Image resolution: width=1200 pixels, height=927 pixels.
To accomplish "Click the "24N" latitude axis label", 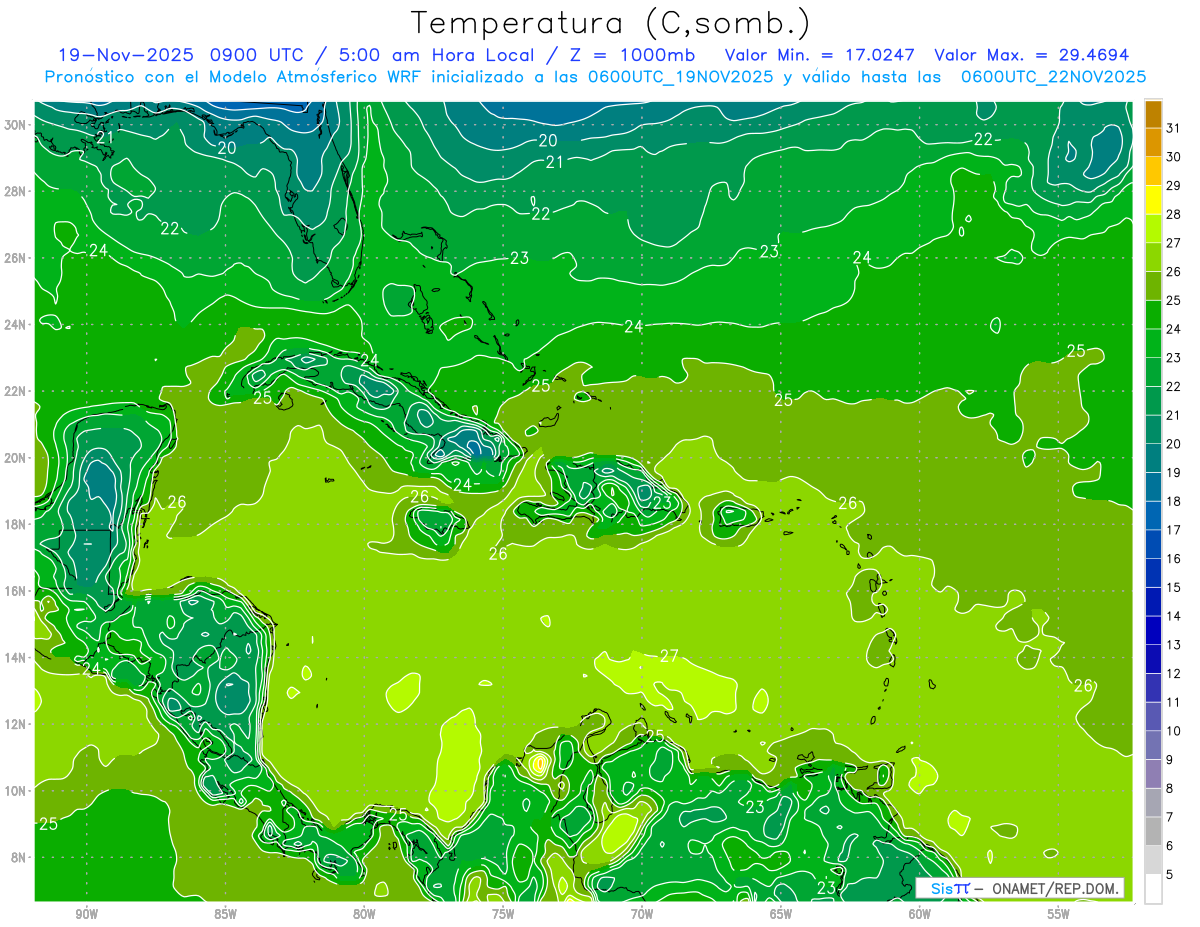I will click(17, 324).
